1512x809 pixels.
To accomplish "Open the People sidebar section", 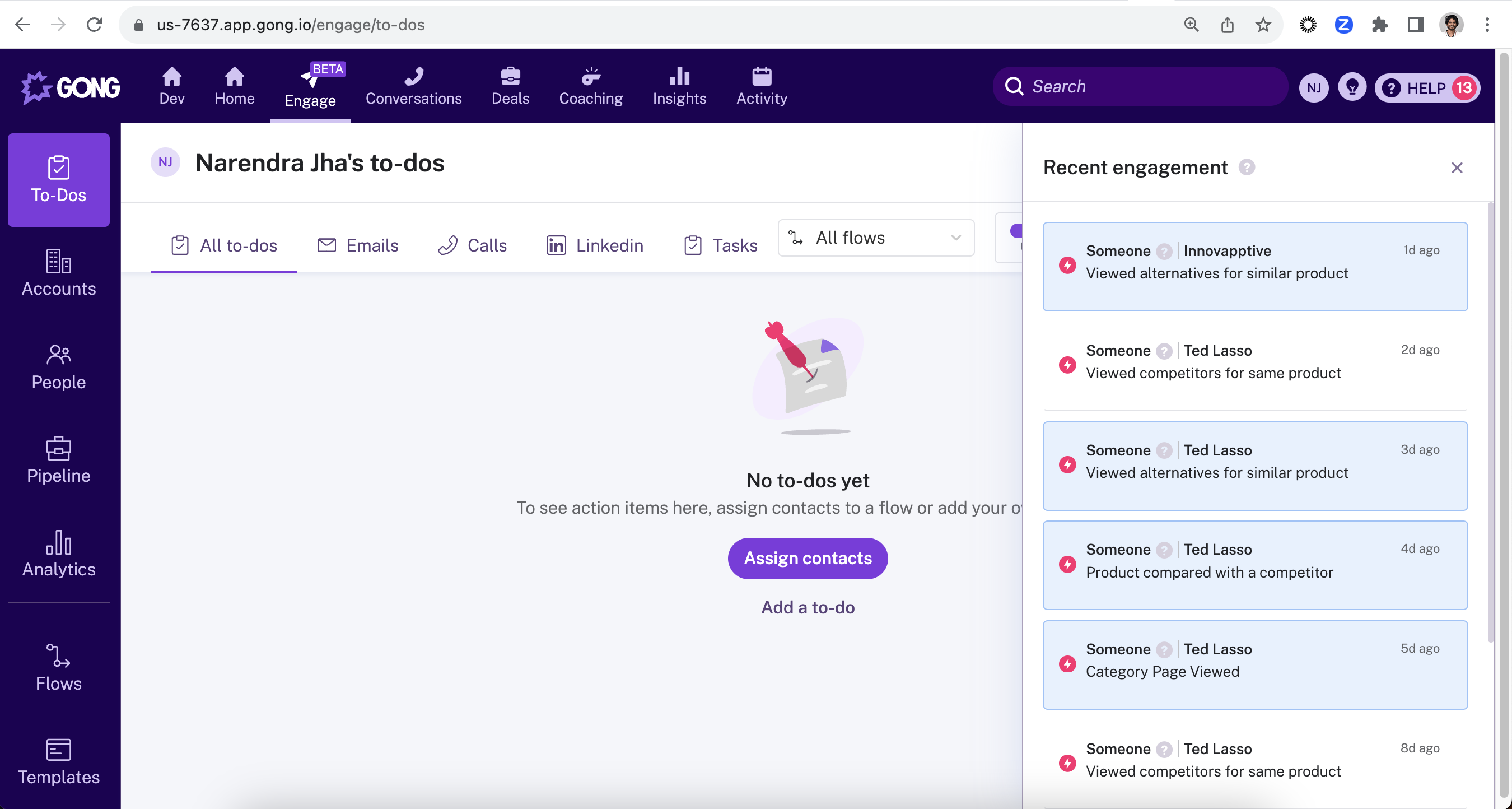I will (58, 367).
